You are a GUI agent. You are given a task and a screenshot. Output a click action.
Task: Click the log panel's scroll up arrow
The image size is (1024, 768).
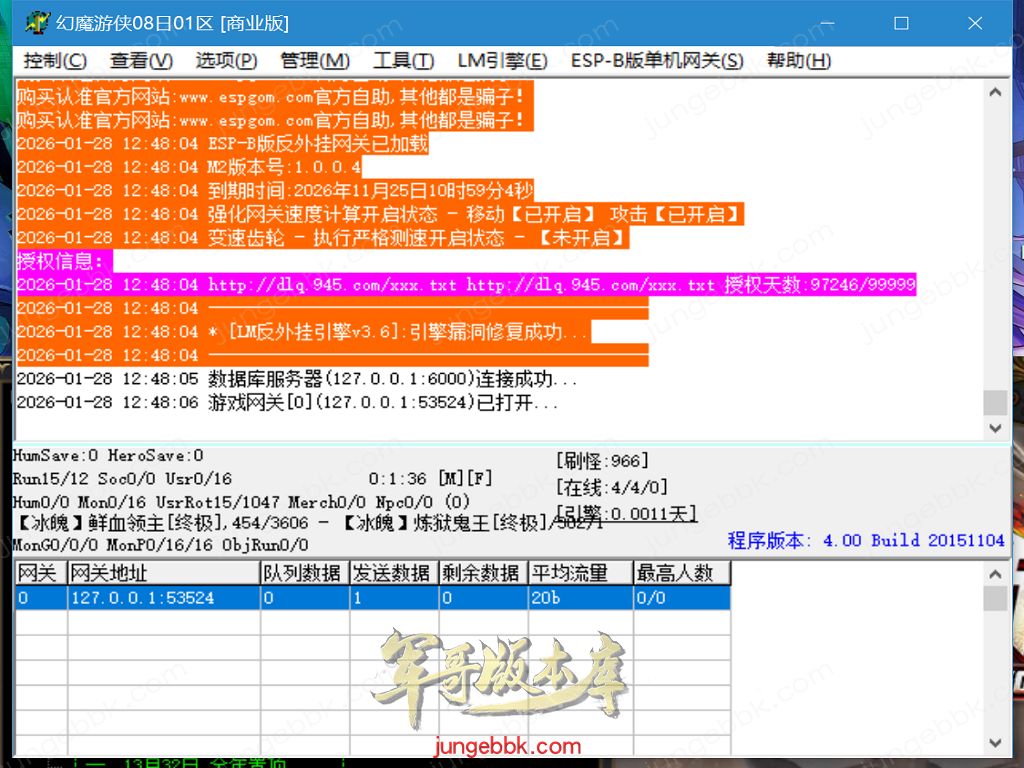[x=995, y=93]
